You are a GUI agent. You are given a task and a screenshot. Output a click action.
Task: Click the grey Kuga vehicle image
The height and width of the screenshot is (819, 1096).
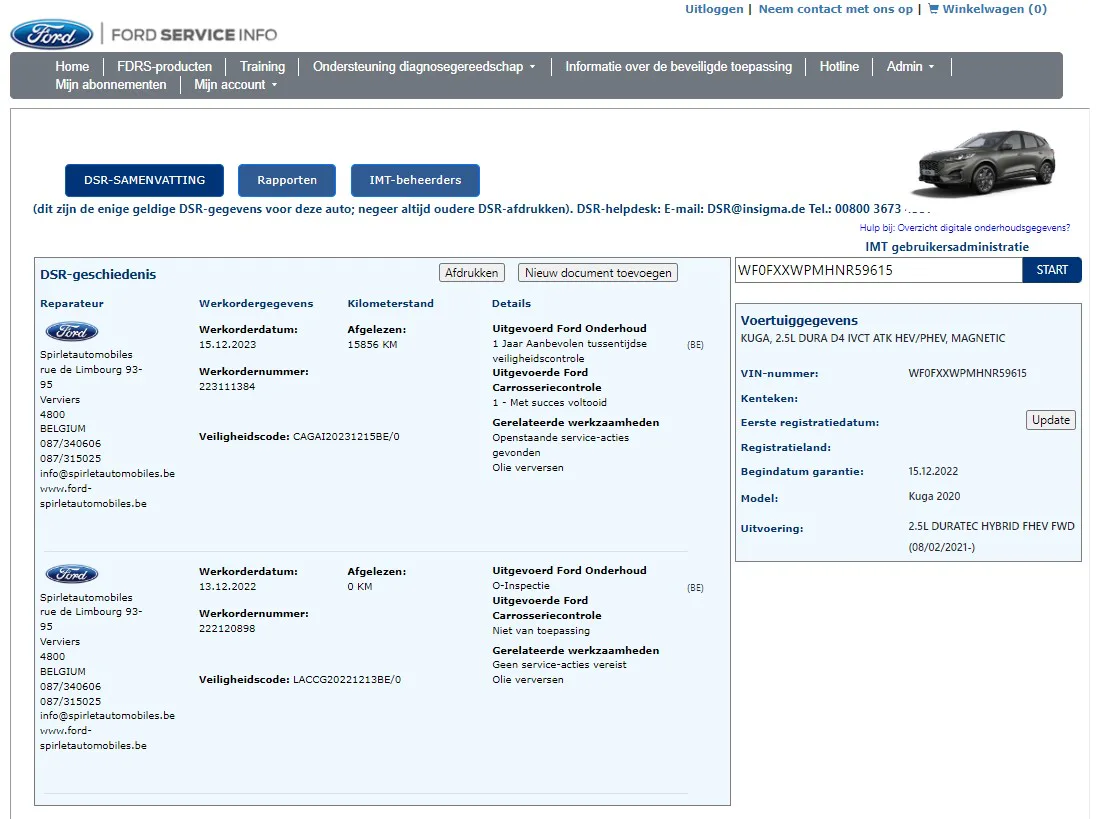tap(986, 163)
